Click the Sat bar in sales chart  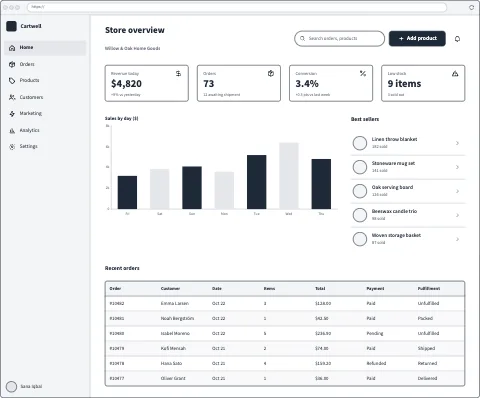tap(159, 189)
